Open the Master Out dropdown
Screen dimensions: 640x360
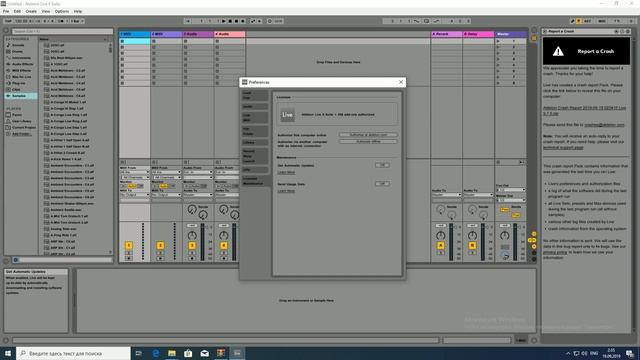[x=511, y=200]
